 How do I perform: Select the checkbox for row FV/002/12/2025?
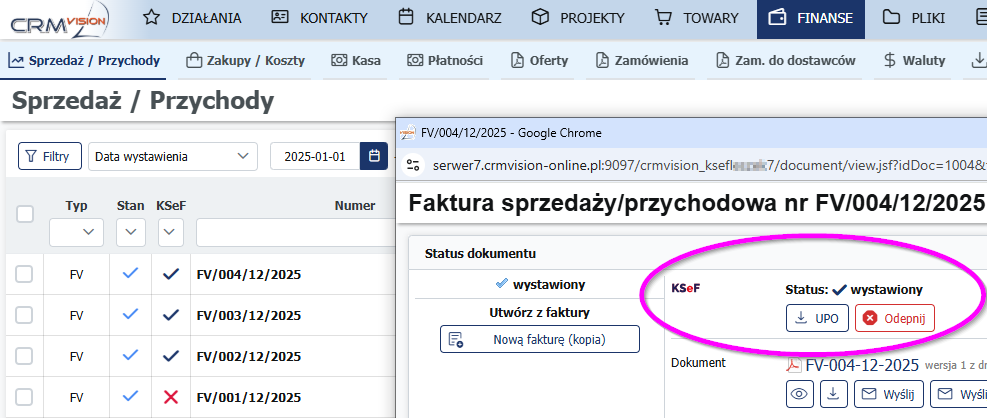tap(25, 356)
